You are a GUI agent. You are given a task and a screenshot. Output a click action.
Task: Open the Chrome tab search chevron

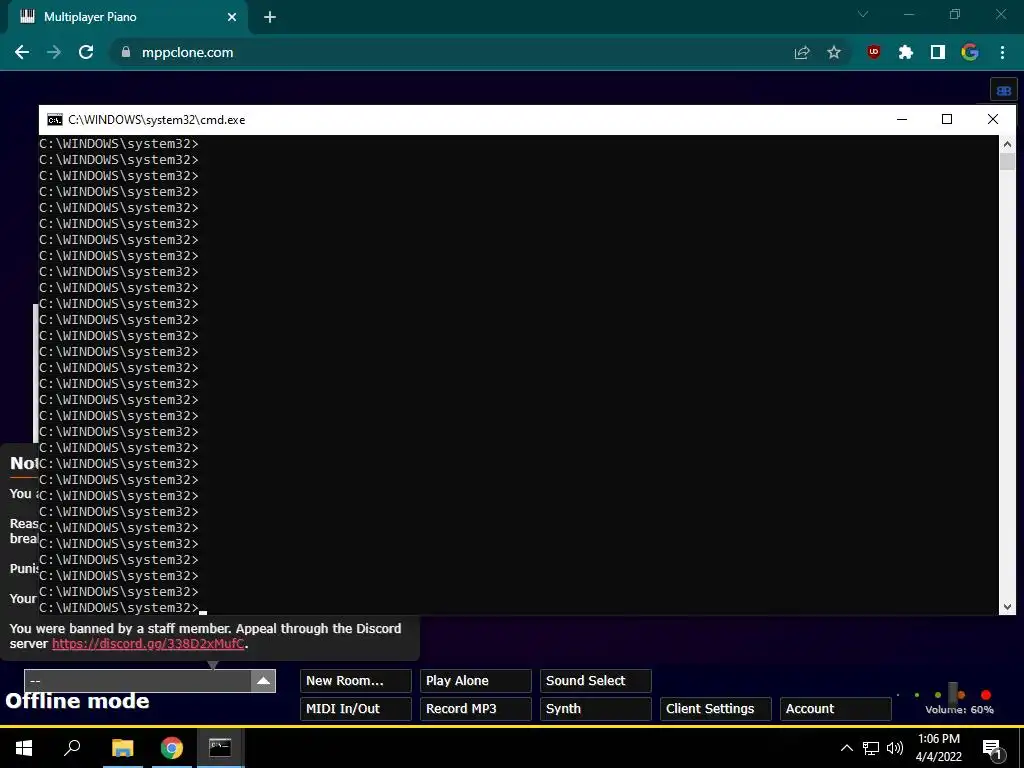[x=863, y=14]
